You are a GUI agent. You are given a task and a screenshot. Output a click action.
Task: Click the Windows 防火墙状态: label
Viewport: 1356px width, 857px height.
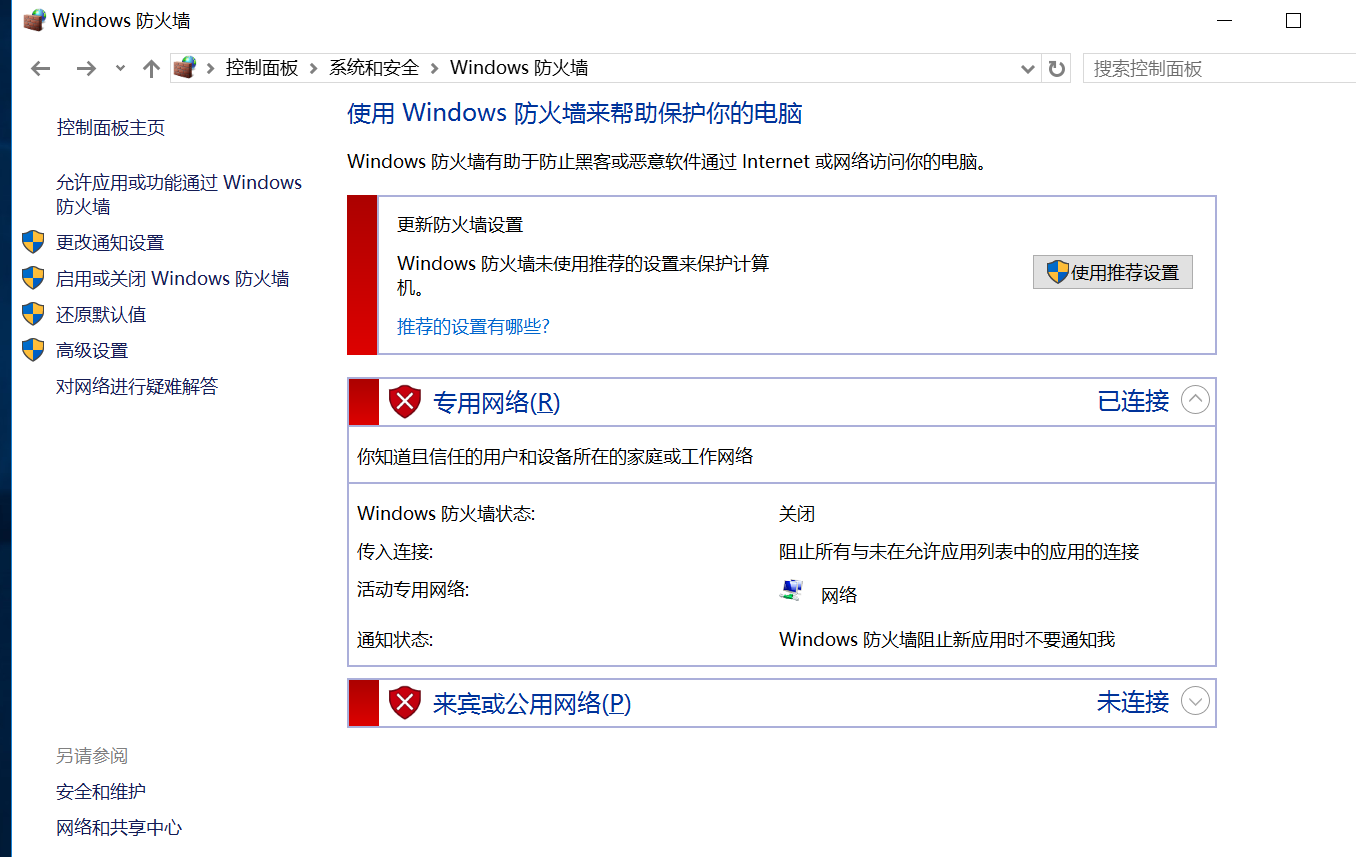tap(446, 514)
